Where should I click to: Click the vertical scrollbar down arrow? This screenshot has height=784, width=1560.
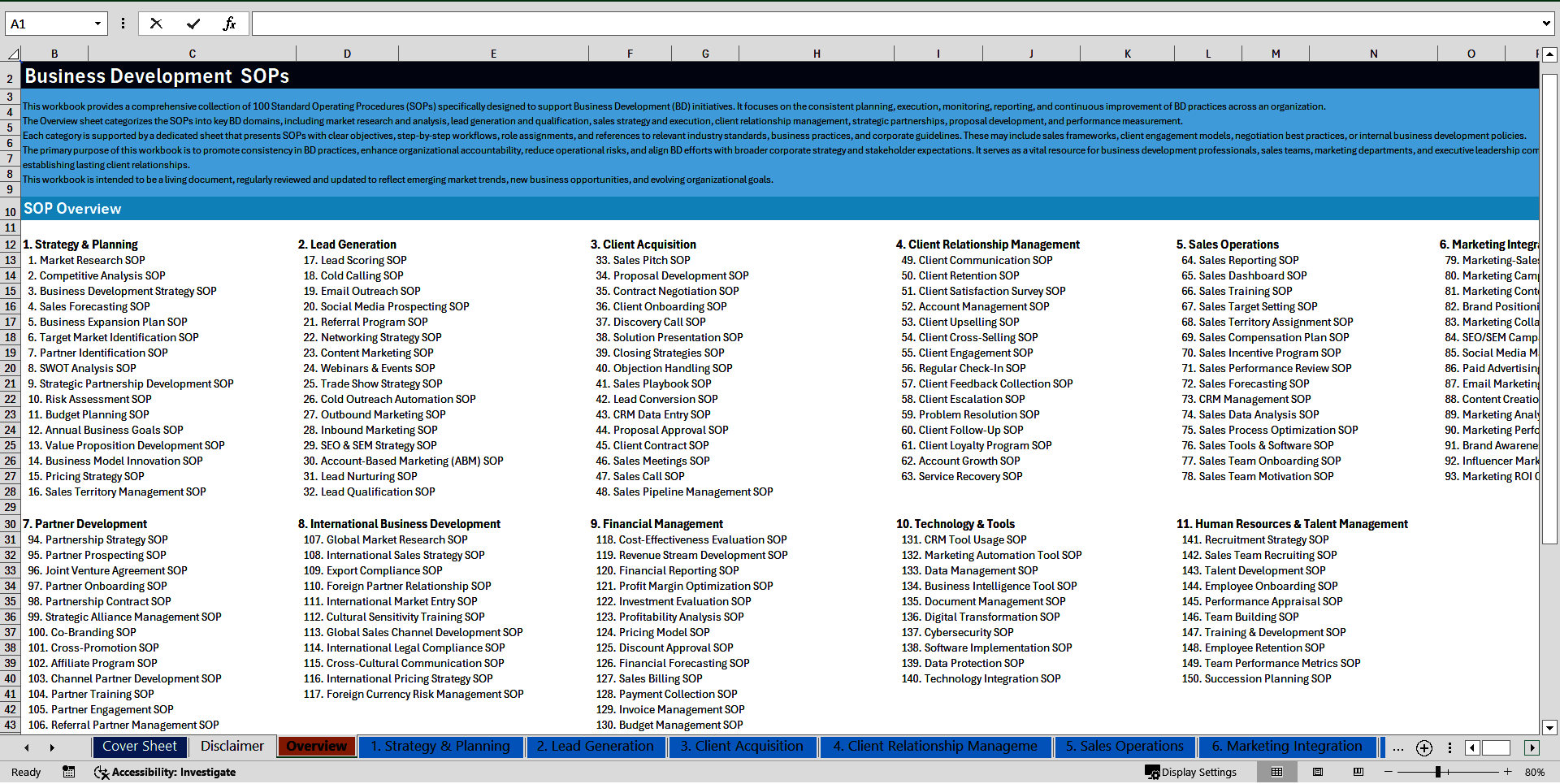pyautogui.click(x=1549, y=727)
